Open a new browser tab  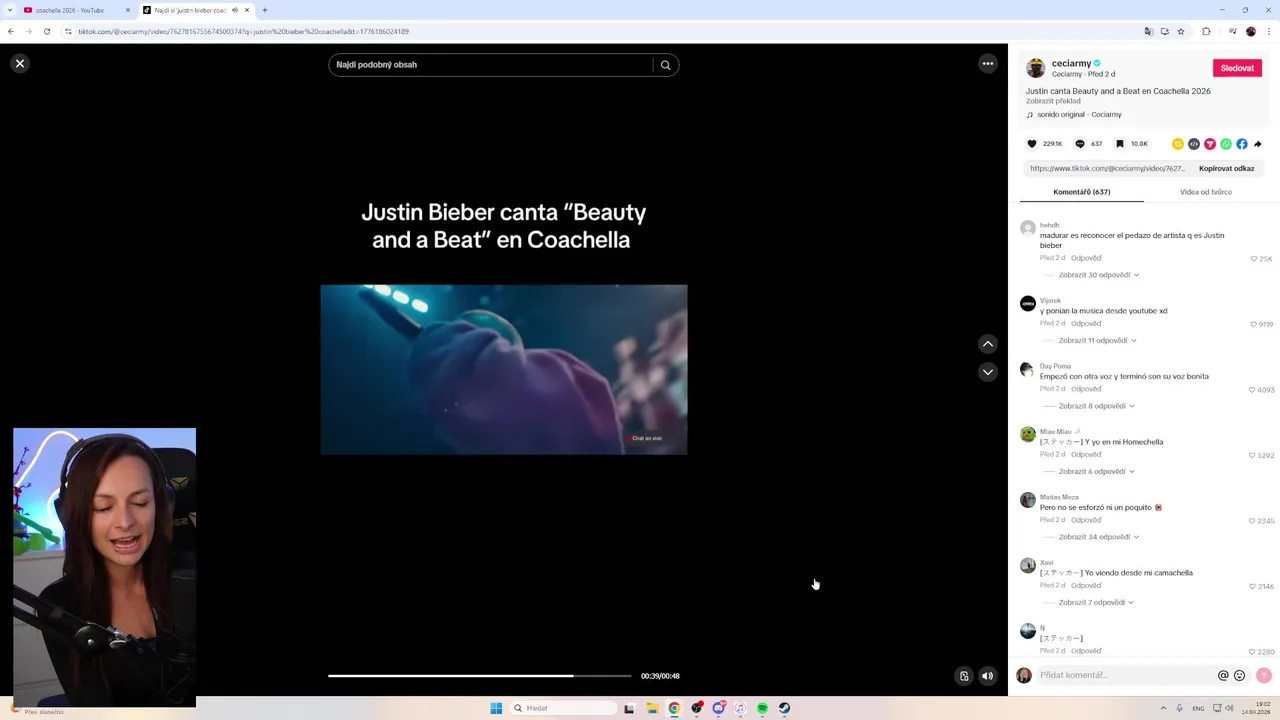click(265, 10)
